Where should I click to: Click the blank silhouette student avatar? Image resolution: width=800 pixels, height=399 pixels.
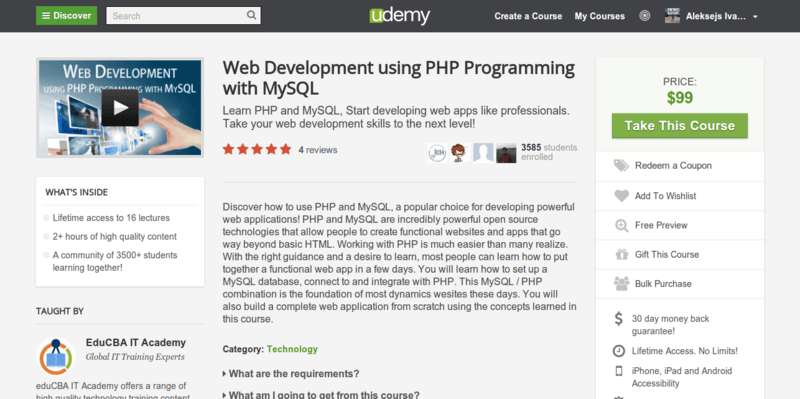click(x=483, y=153)
